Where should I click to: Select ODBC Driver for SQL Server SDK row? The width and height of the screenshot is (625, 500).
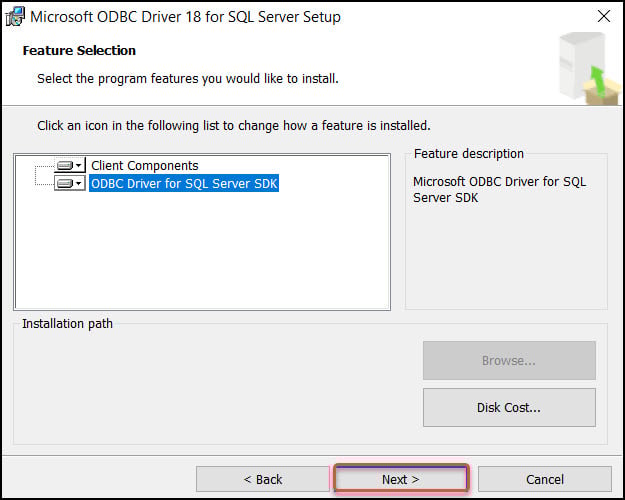(184, 183)
